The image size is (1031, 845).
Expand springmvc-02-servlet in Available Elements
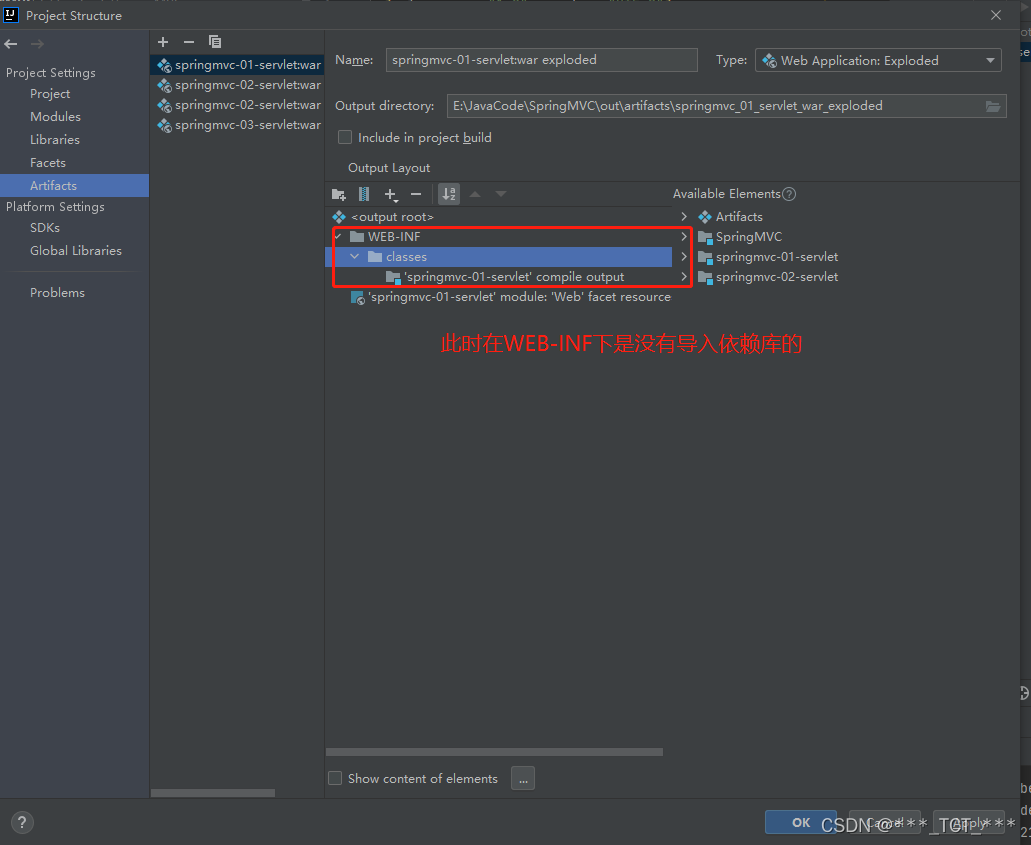[x=684, y=277]
